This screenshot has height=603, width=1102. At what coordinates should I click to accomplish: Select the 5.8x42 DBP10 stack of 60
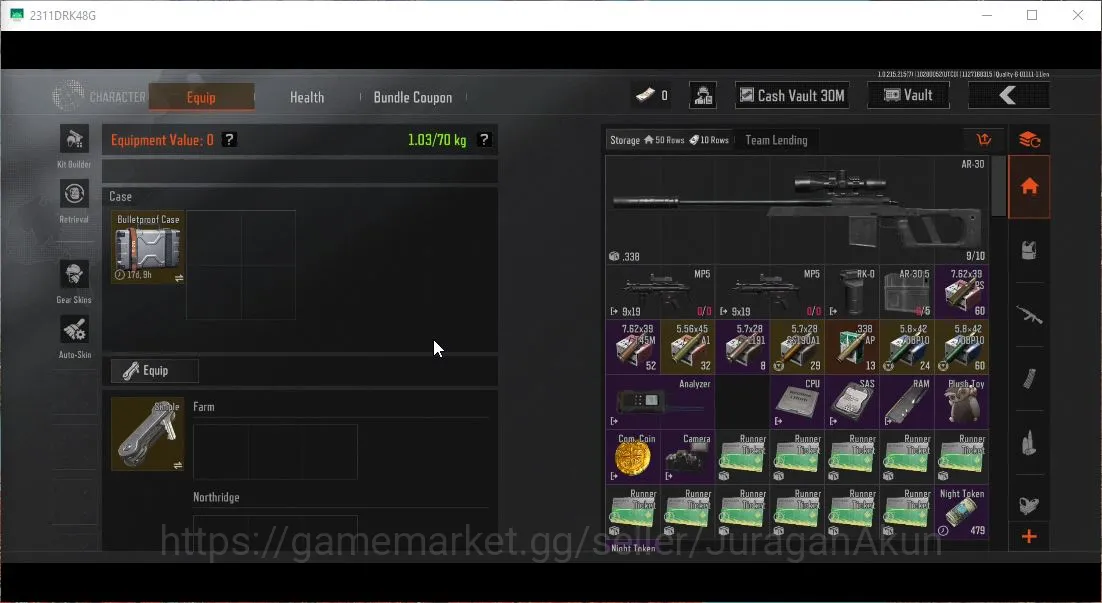point(962,346)
